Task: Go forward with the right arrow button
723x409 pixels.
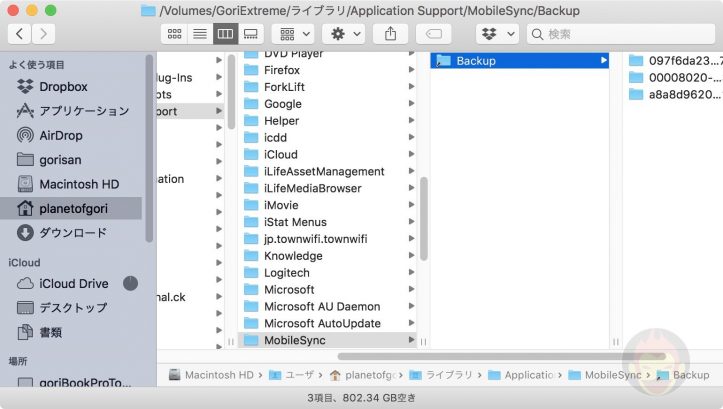Action: pyautogui.click(x=43, y=34)
